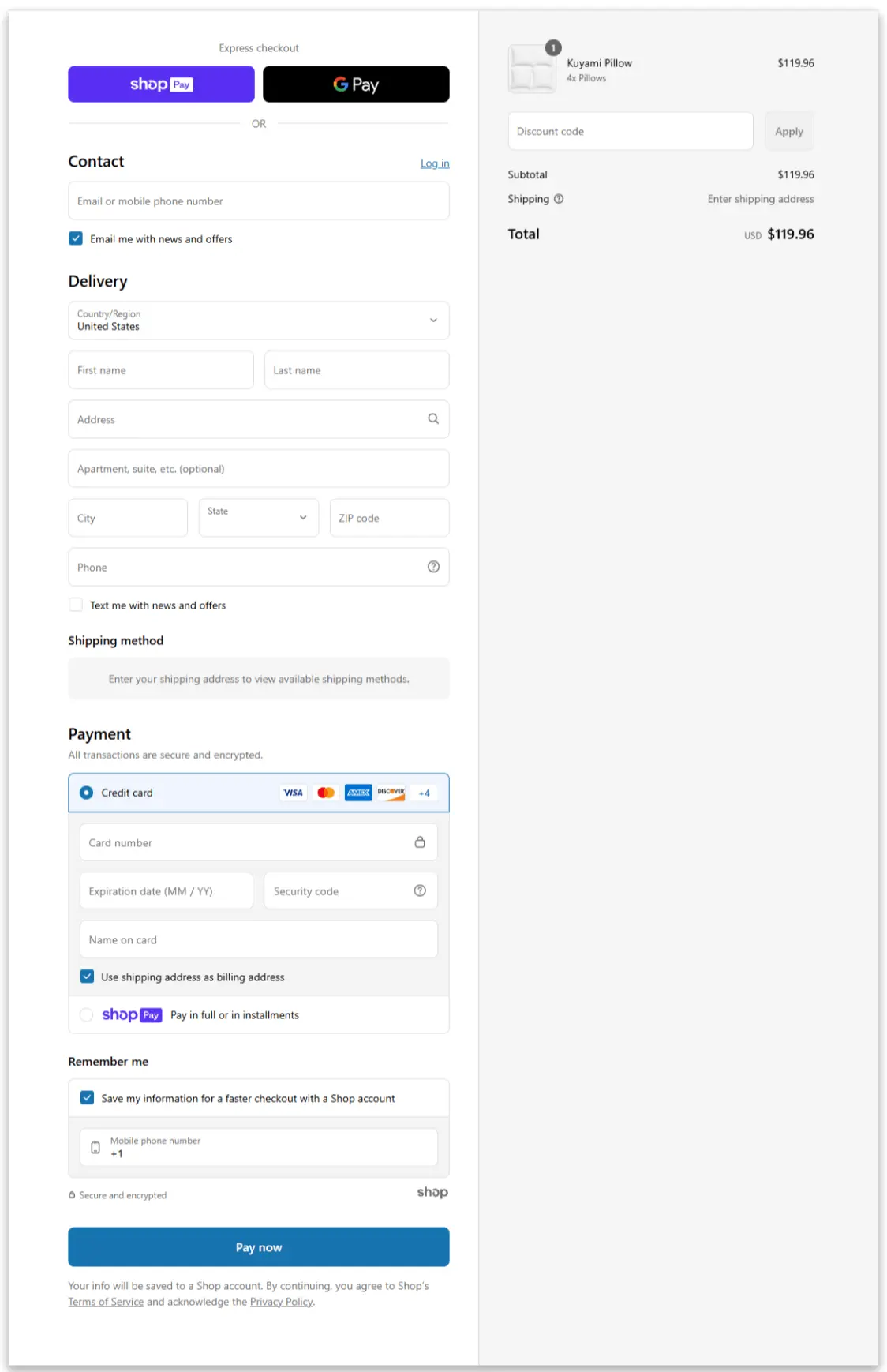Click the Visa card logo

[x=293, y=793]
